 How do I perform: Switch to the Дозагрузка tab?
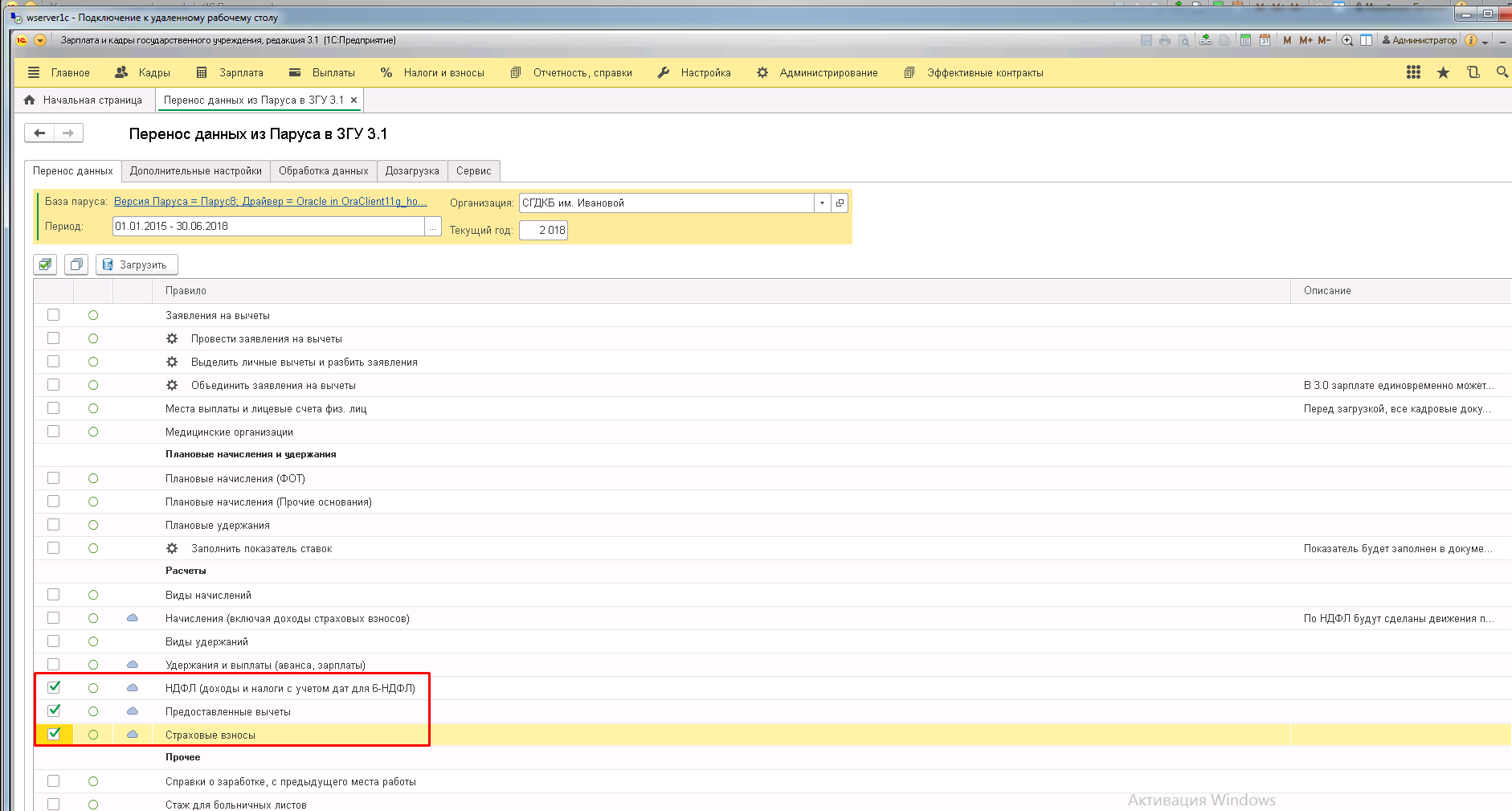click(x=412, y=170)
